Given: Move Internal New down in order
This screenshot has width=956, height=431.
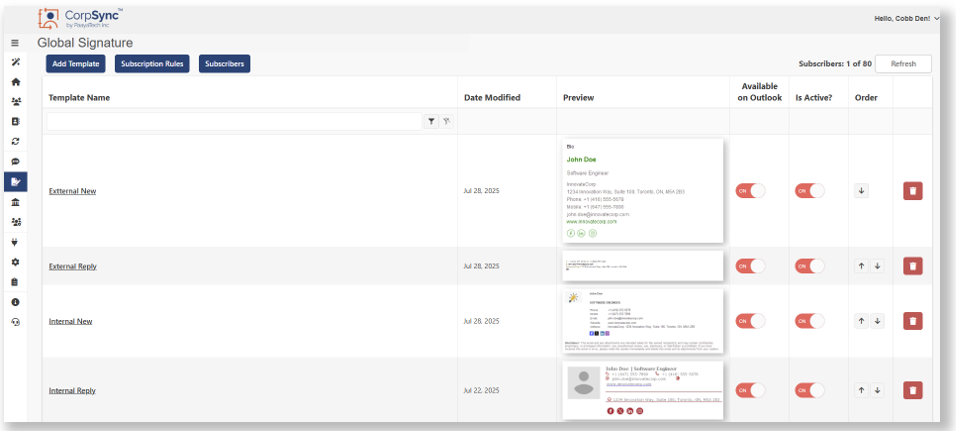Looking at the screenshot, I should pyautogui.click(x=877, y=321).
